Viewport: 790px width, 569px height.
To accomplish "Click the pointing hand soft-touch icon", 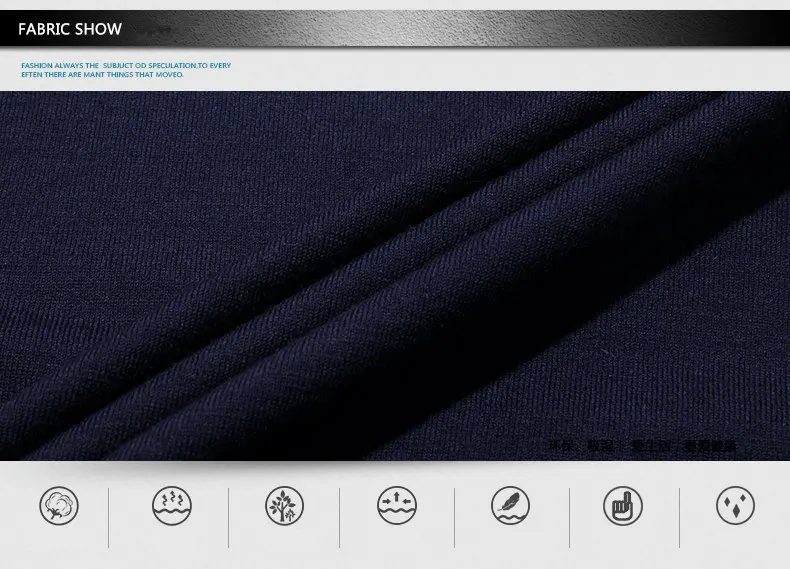I will (623, 505).
